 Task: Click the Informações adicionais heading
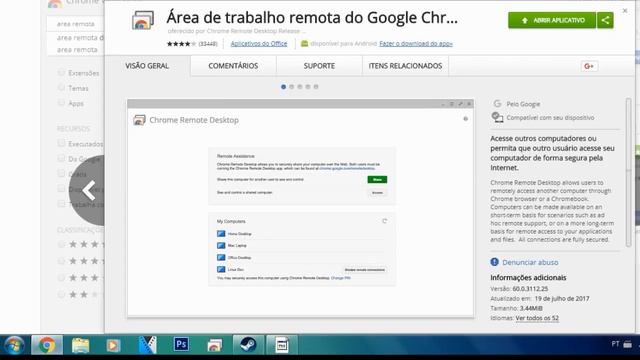[x=528, y=278]
